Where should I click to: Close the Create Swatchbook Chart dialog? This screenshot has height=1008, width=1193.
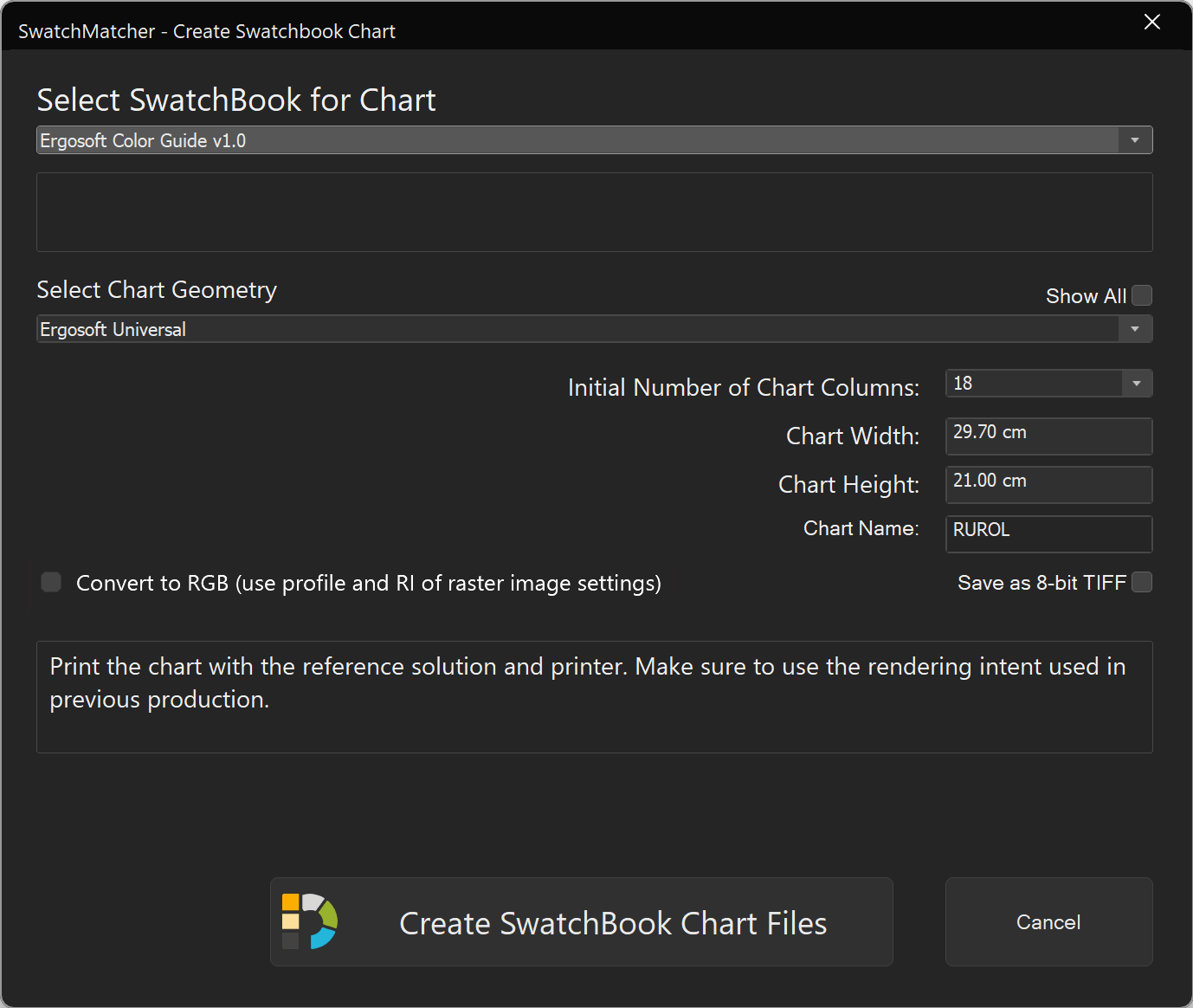[1151, 22]
